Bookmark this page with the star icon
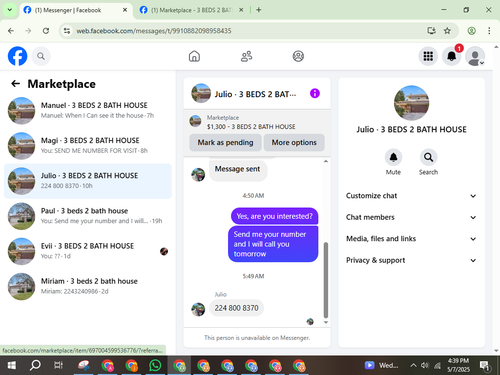 point(447,31)
